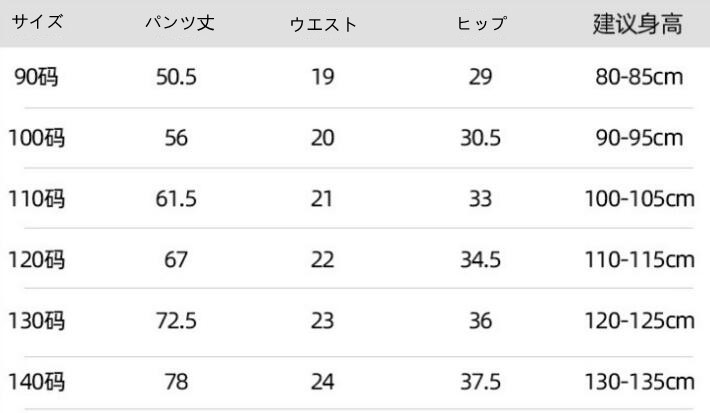
Task: Click the 50.5 pants length value
Action: pos(176,76)
